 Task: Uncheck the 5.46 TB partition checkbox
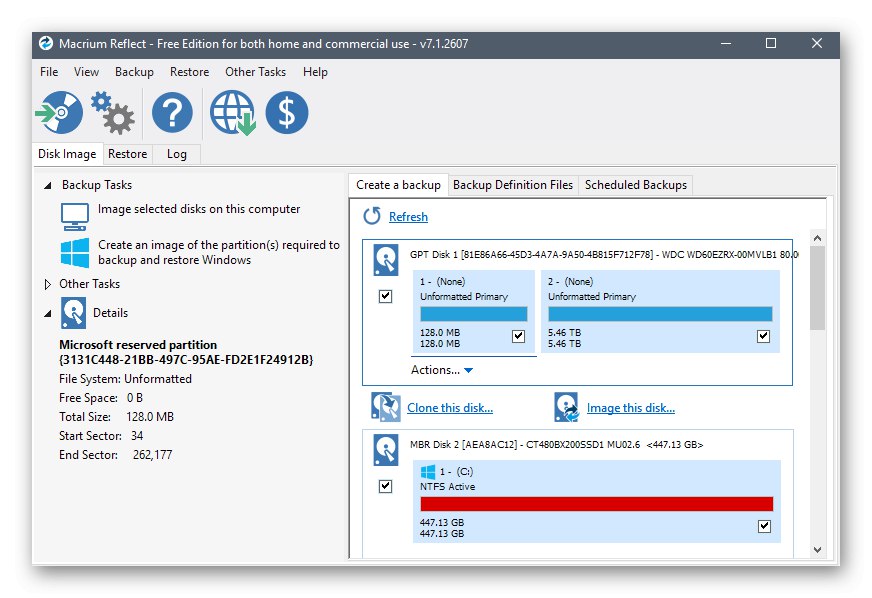coord(764,336)
